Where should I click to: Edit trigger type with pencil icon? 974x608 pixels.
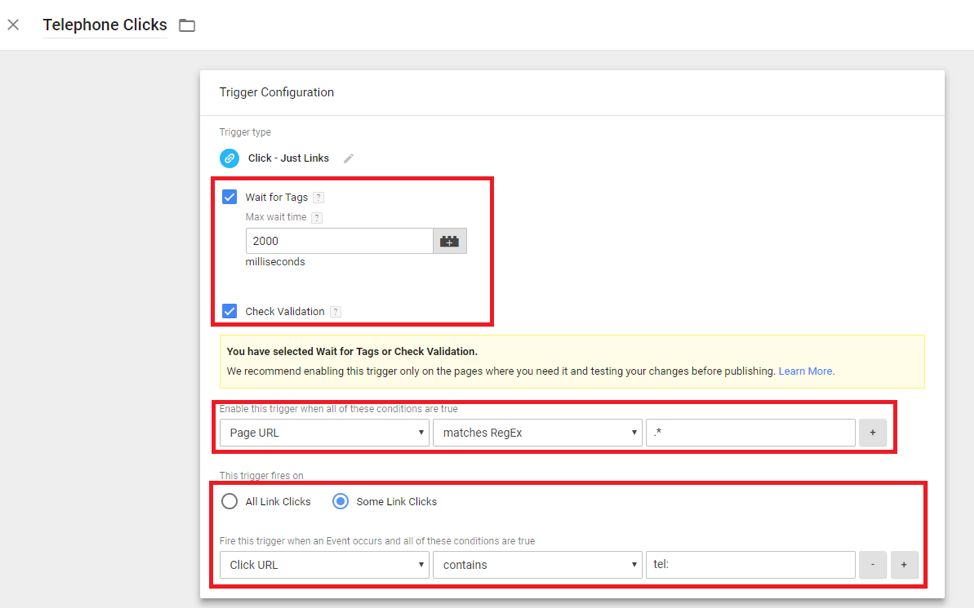pos(348,158)
